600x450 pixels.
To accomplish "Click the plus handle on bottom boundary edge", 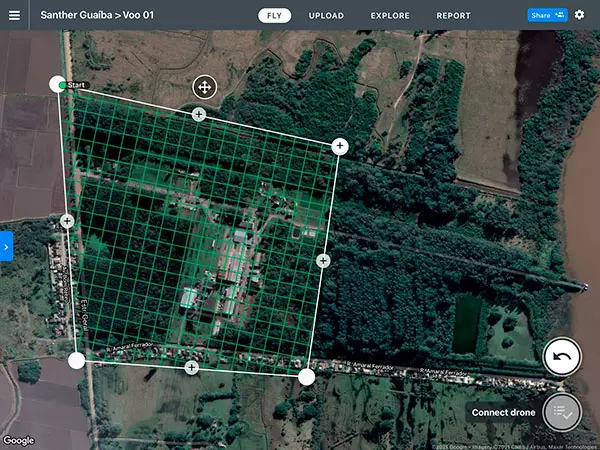I will point(191,368).
